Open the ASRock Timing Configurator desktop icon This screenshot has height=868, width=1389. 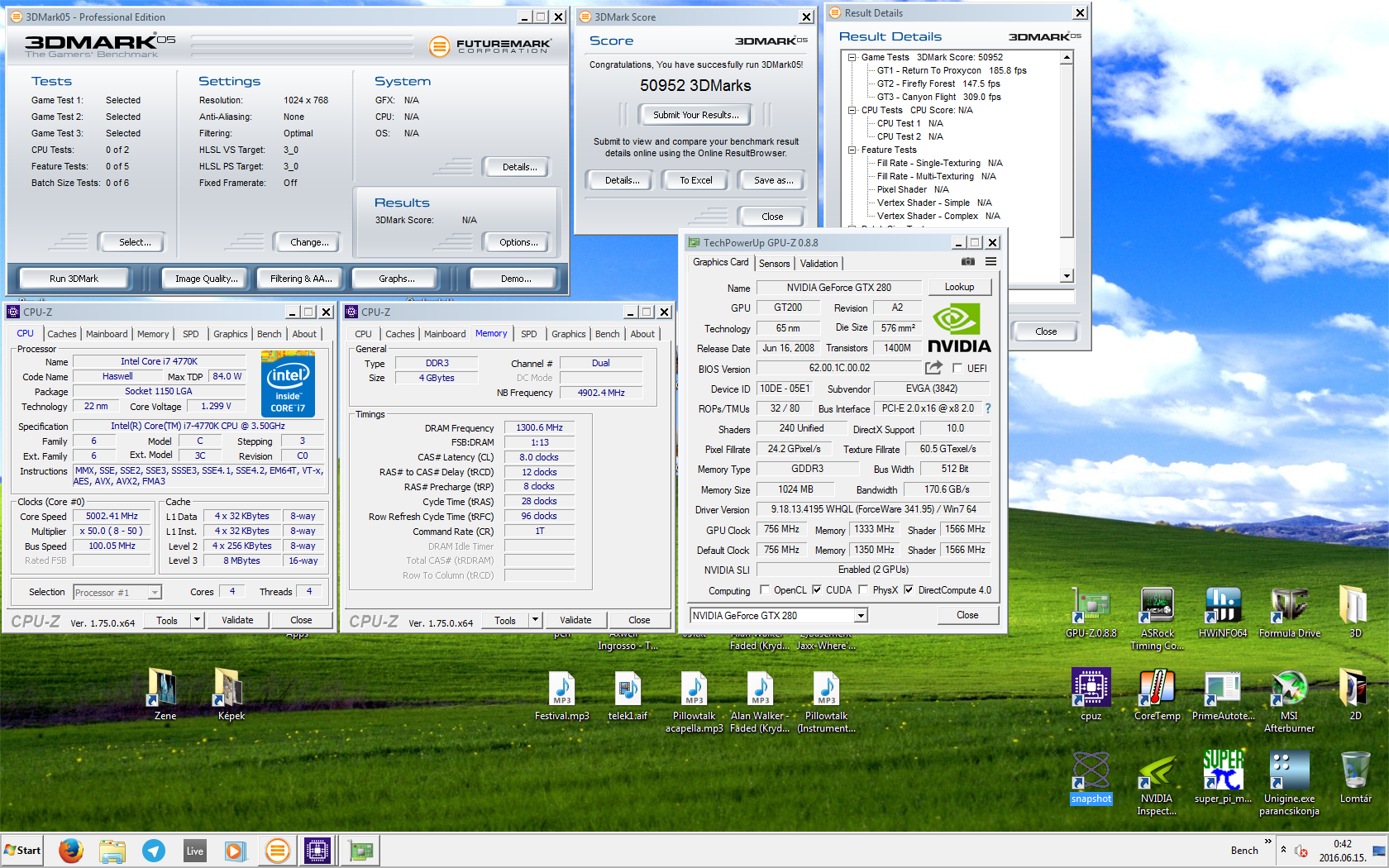coord(1157,618)
